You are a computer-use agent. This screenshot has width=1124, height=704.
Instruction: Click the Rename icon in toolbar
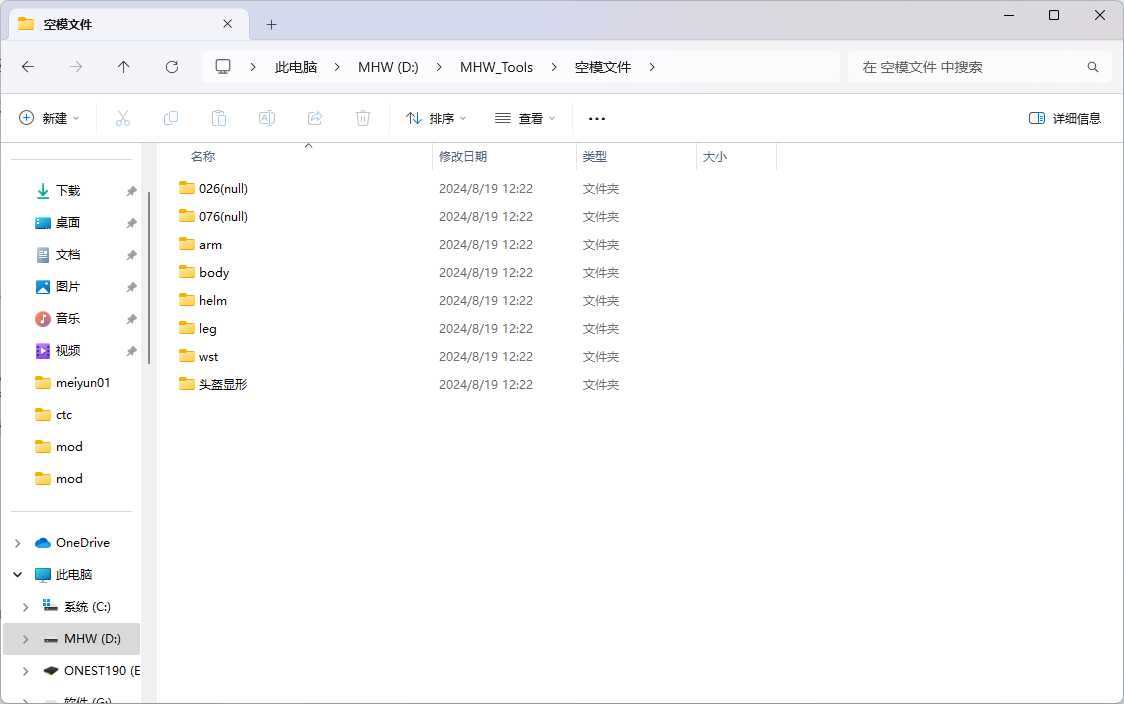tap(267, 118)
